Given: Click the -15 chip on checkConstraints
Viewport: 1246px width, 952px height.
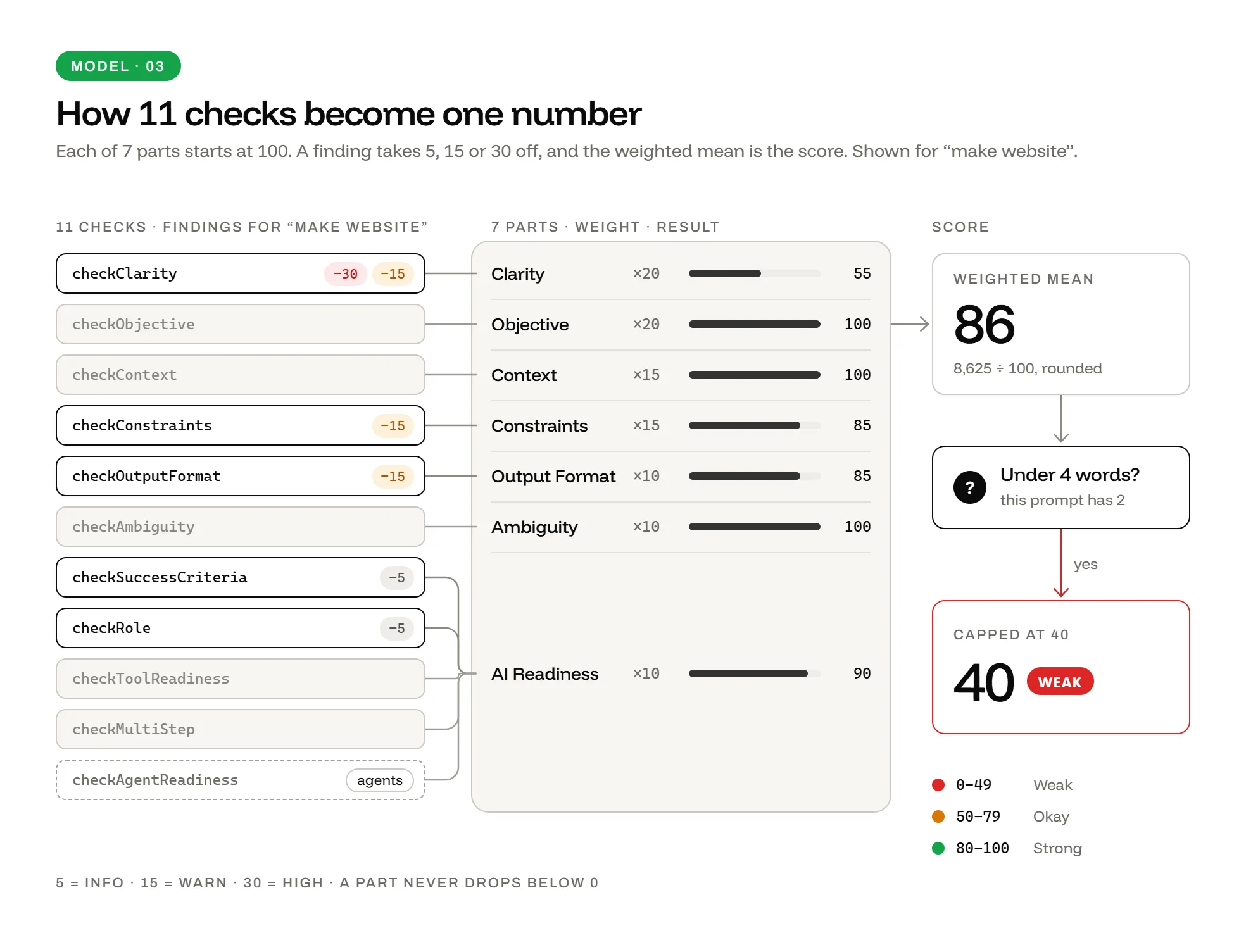Looking at the screenshot, I should pyautogui.click(x=393, y=426).
